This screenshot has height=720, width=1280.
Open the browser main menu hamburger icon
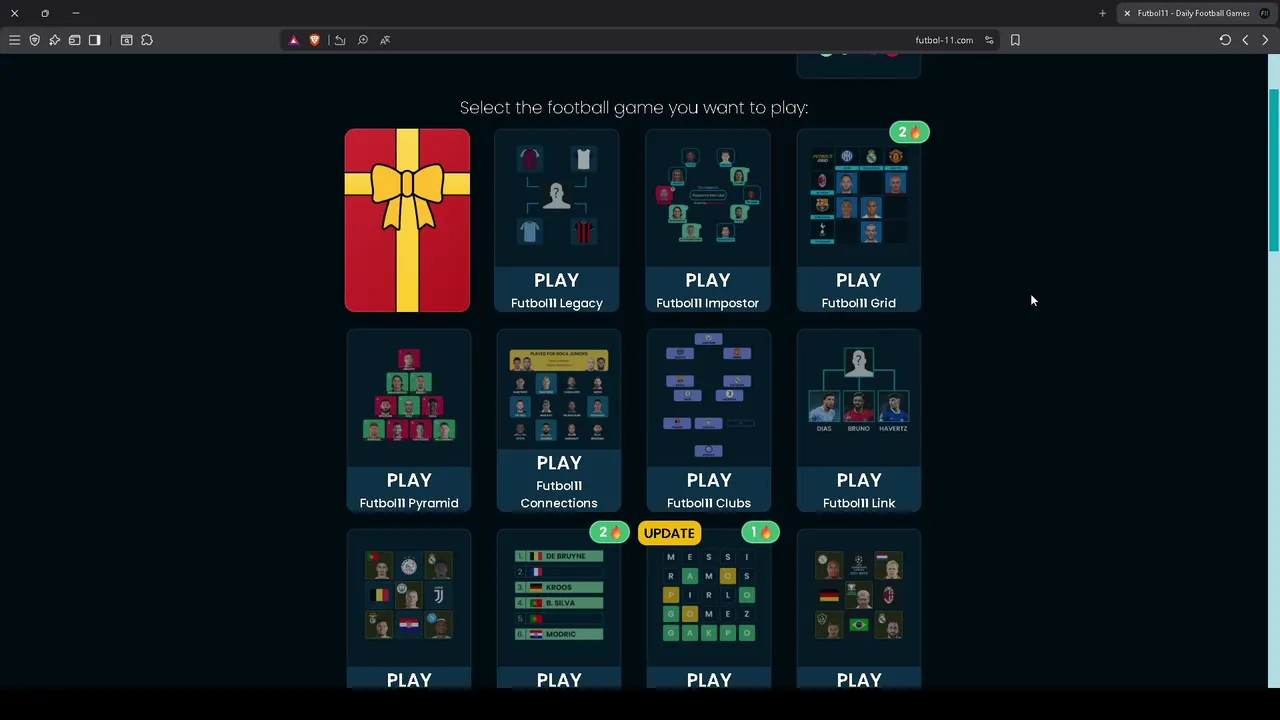coord(14,40)
